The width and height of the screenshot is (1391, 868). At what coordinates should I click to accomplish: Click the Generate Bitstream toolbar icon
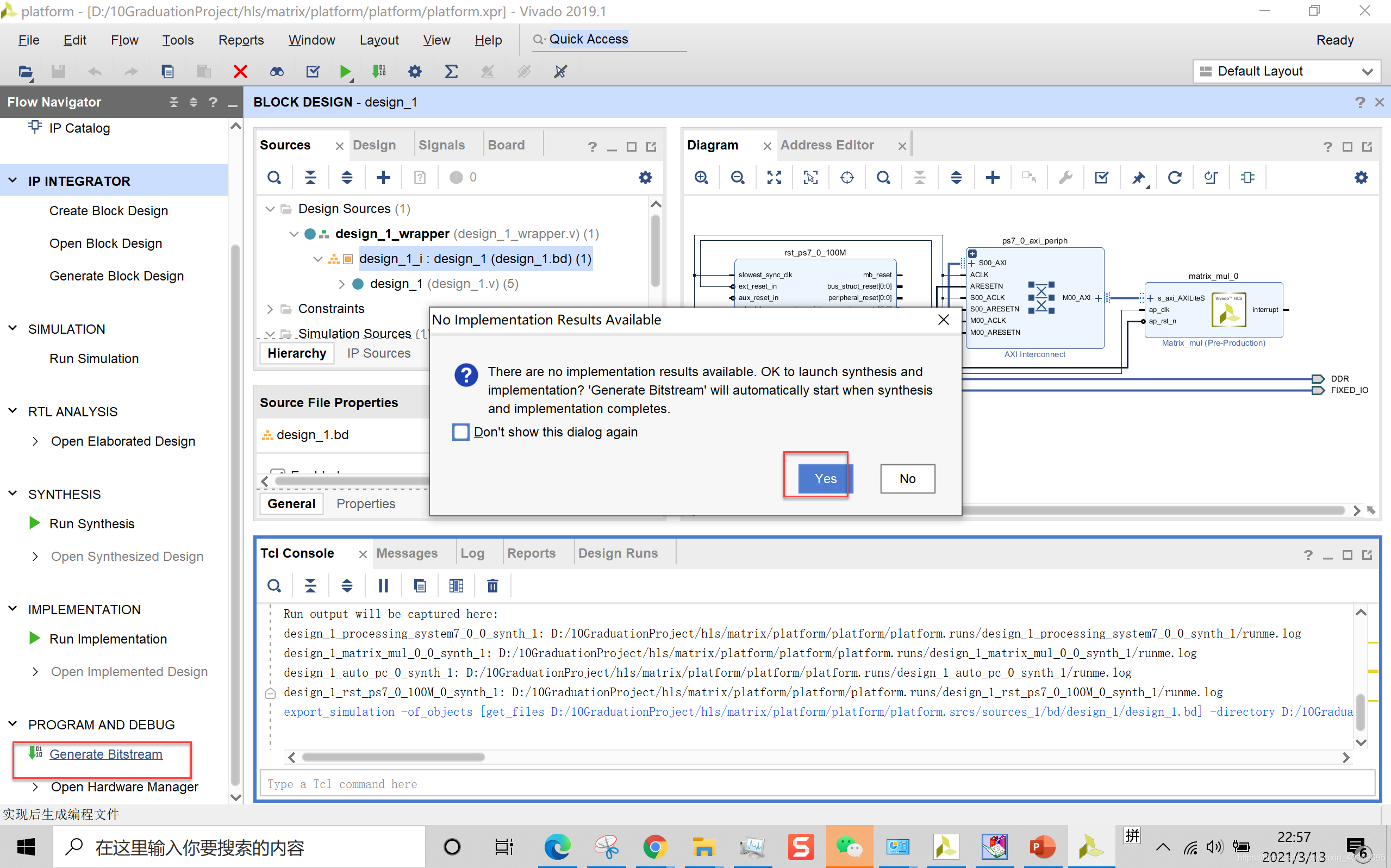point(378,71)
